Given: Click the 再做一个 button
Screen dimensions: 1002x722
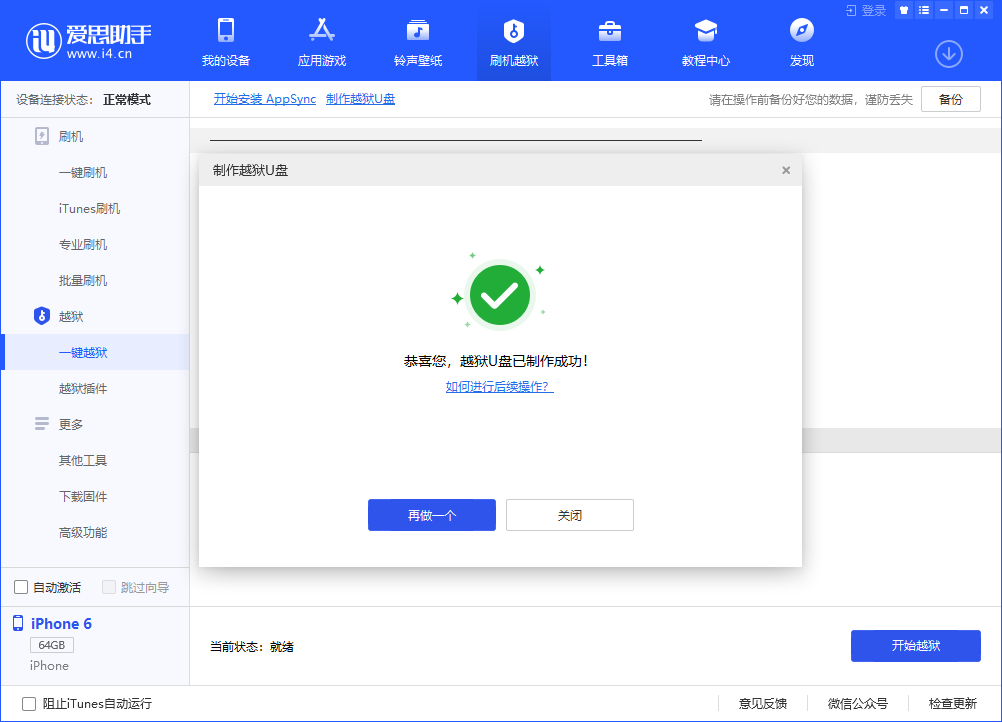Looking at the screenshot, I should pos(432,515).
